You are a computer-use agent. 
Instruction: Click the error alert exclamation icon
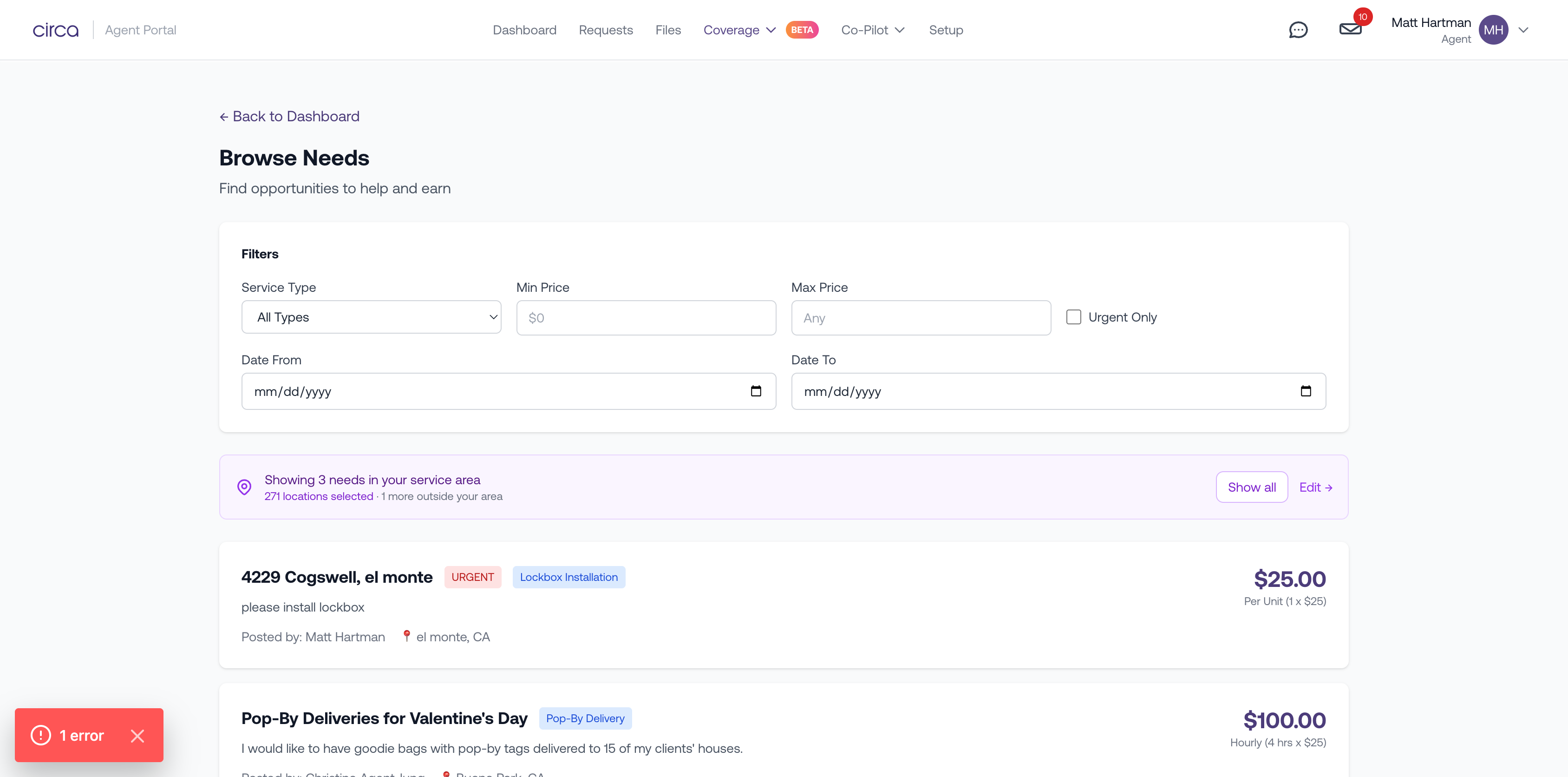[41, 735]
